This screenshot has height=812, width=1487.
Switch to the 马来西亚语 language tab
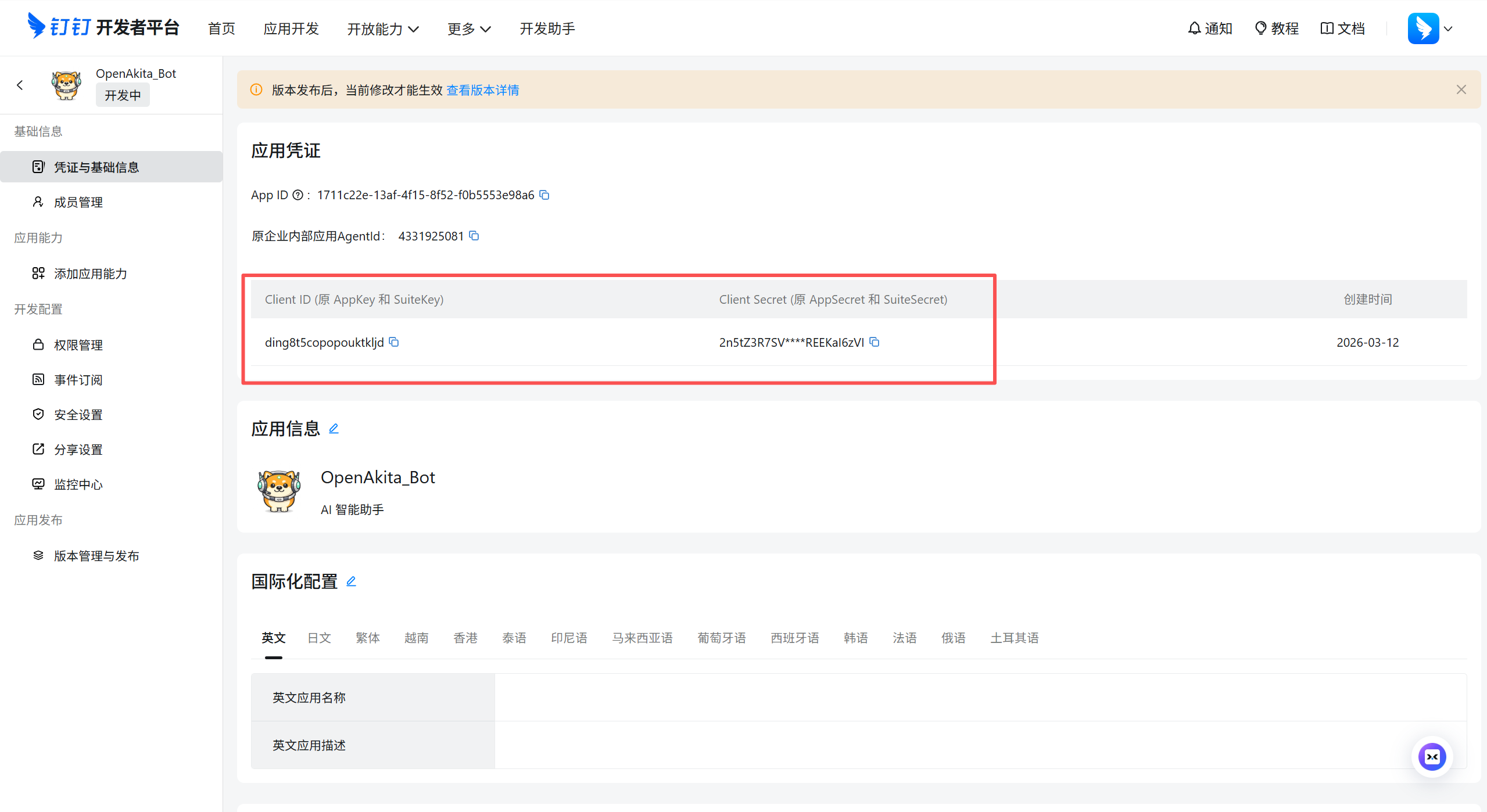[x=643, y=638]
